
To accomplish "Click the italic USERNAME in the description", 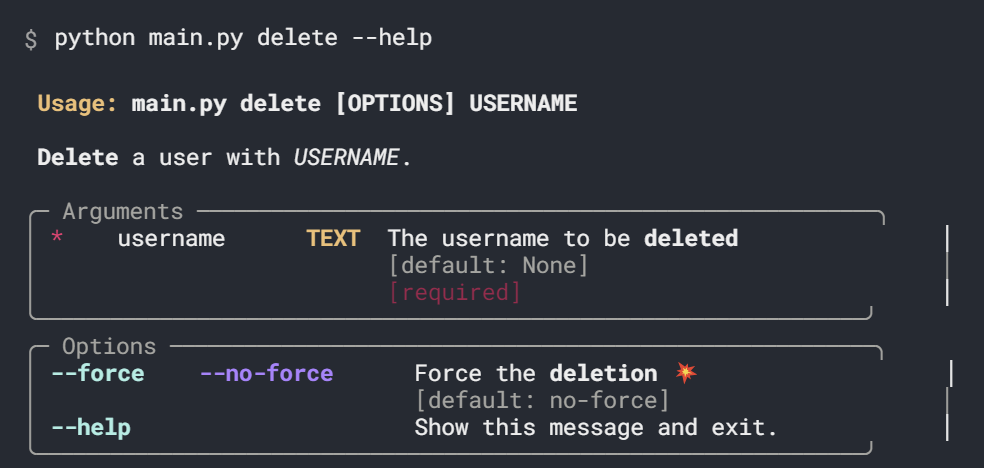I will pyautogui.click(x=346, y=158).
